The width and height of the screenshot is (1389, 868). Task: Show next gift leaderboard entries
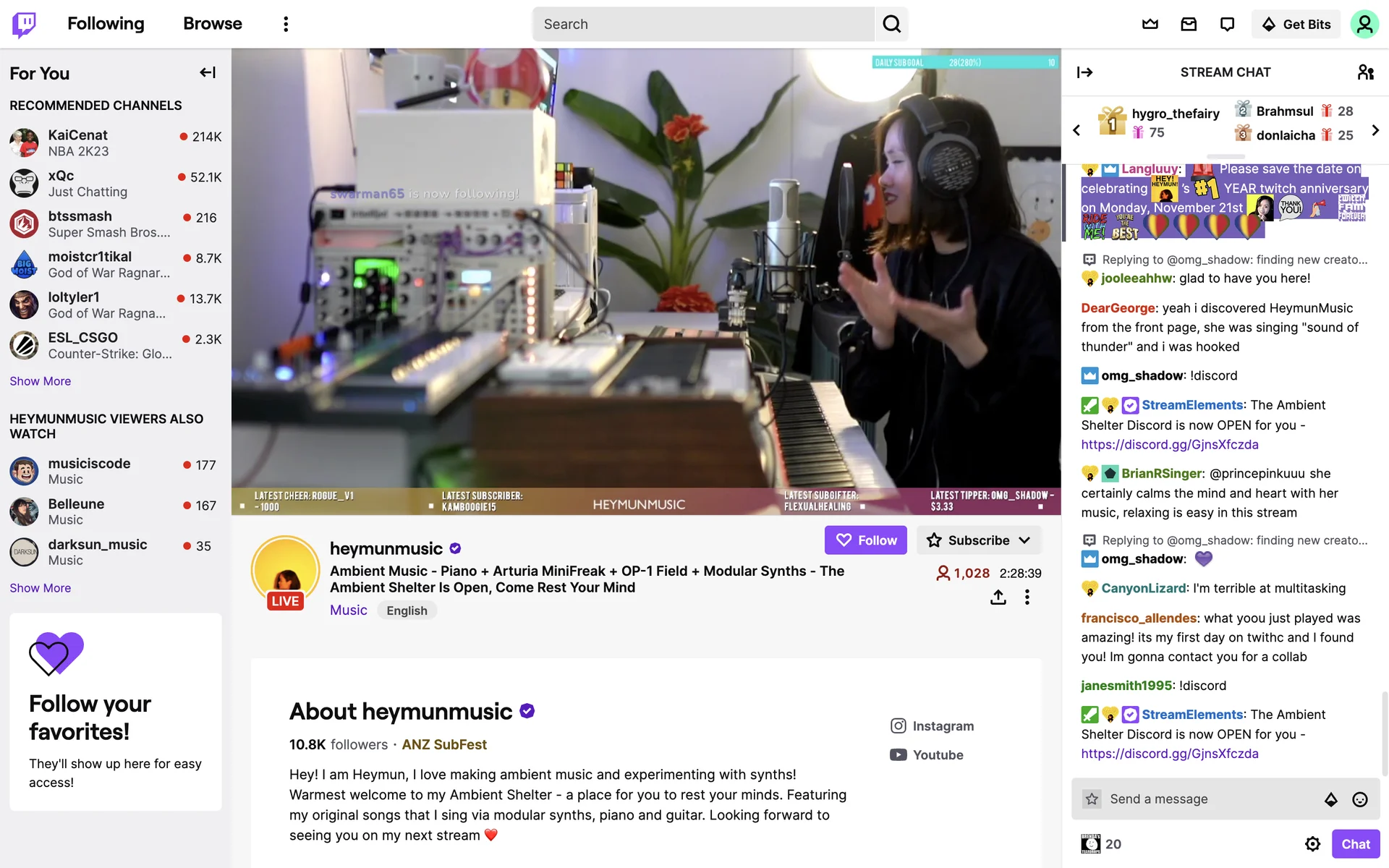coord(1375,130)
